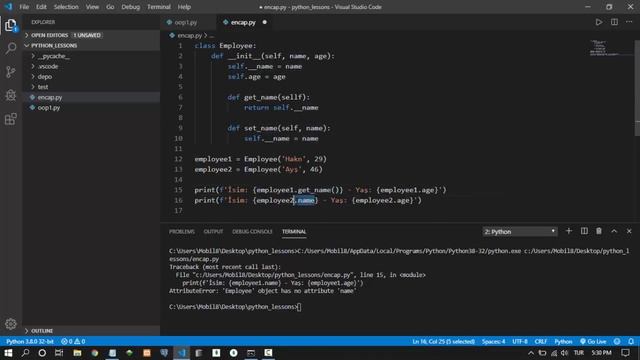The image size is (640, 360).
Task: Click the notifications bell in status bar
Action: click(x=631, y=341)
